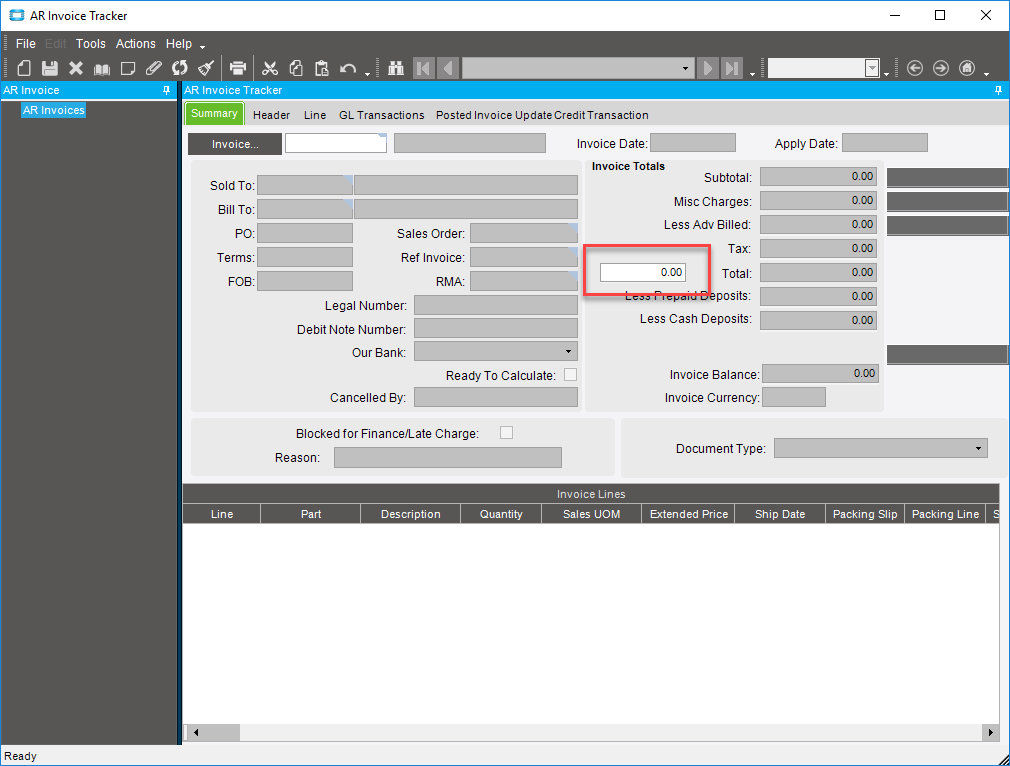Click the Invoice... search button
Viewport: 1010px width, 766px height.
coord(235,144)
